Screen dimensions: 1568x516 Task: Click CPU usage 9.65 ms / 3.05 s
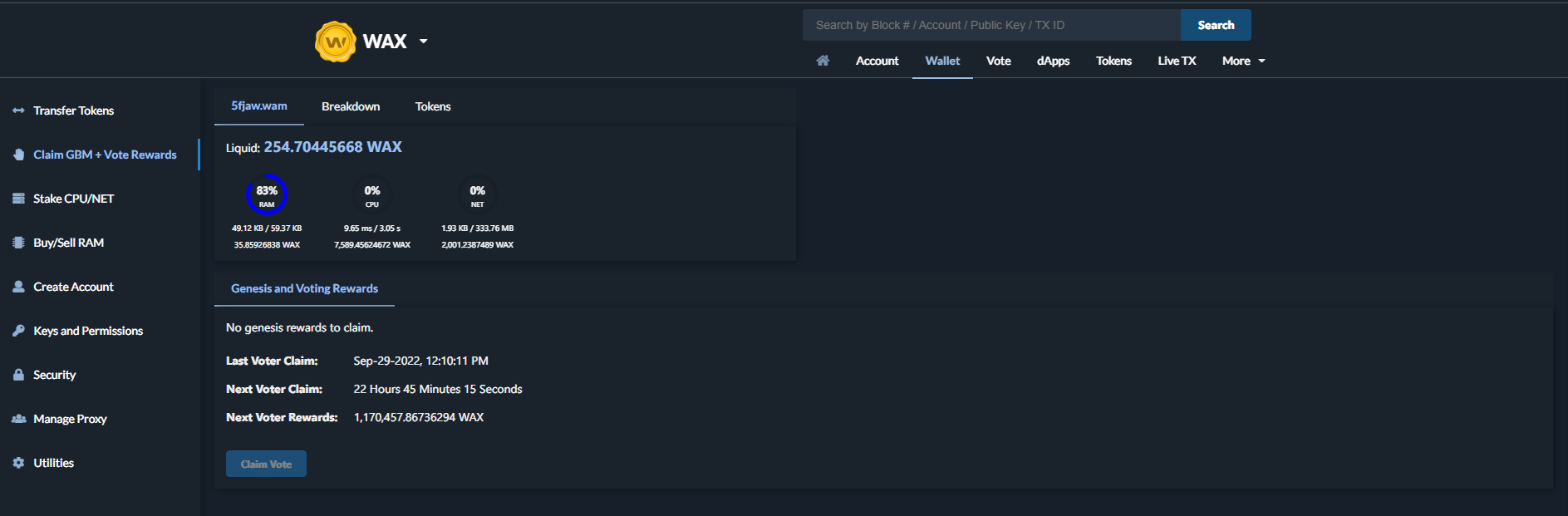tap(372, 229)
